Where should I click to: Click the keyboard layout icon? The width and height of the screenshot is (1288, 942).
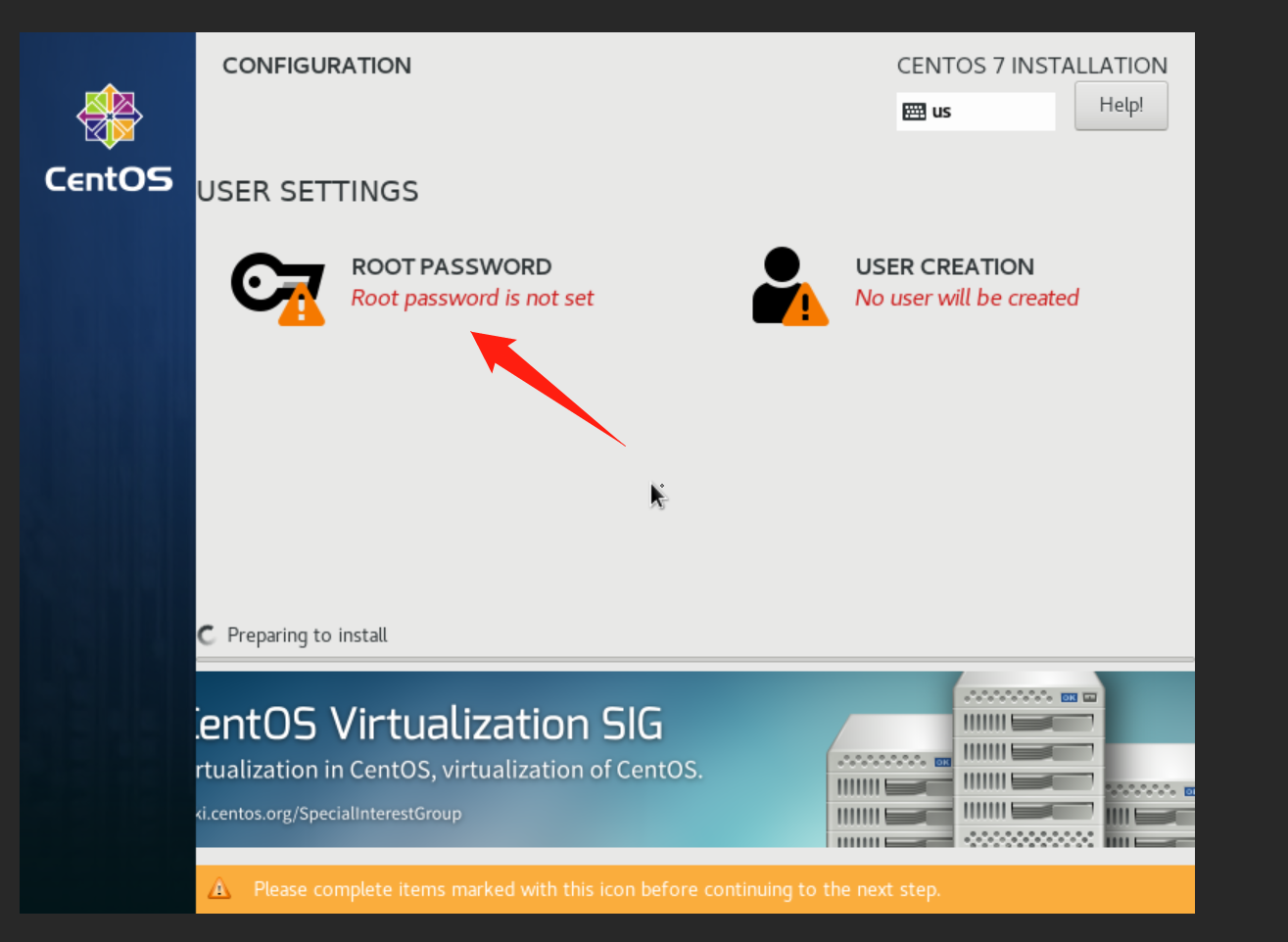[914, 112]
